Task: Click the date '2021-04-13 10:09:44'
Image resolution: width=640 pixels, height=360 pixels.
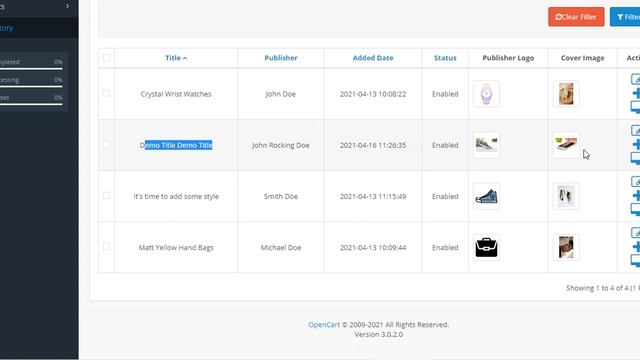Action: 373,247
